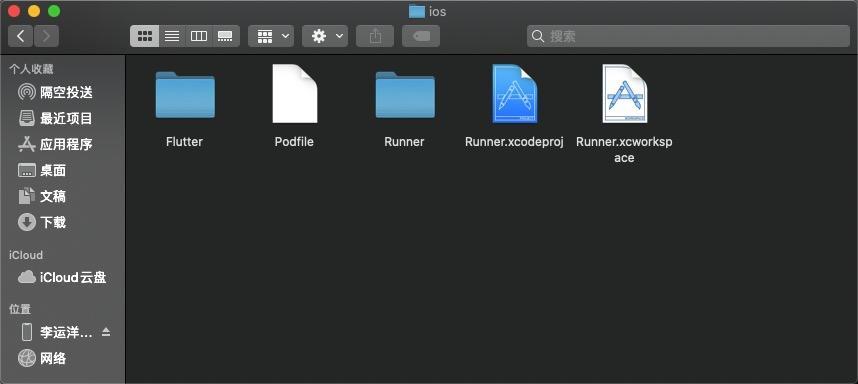Go back with the left chevron button
The height and width of the screenshot is (384, 858).
coord(21,36)
